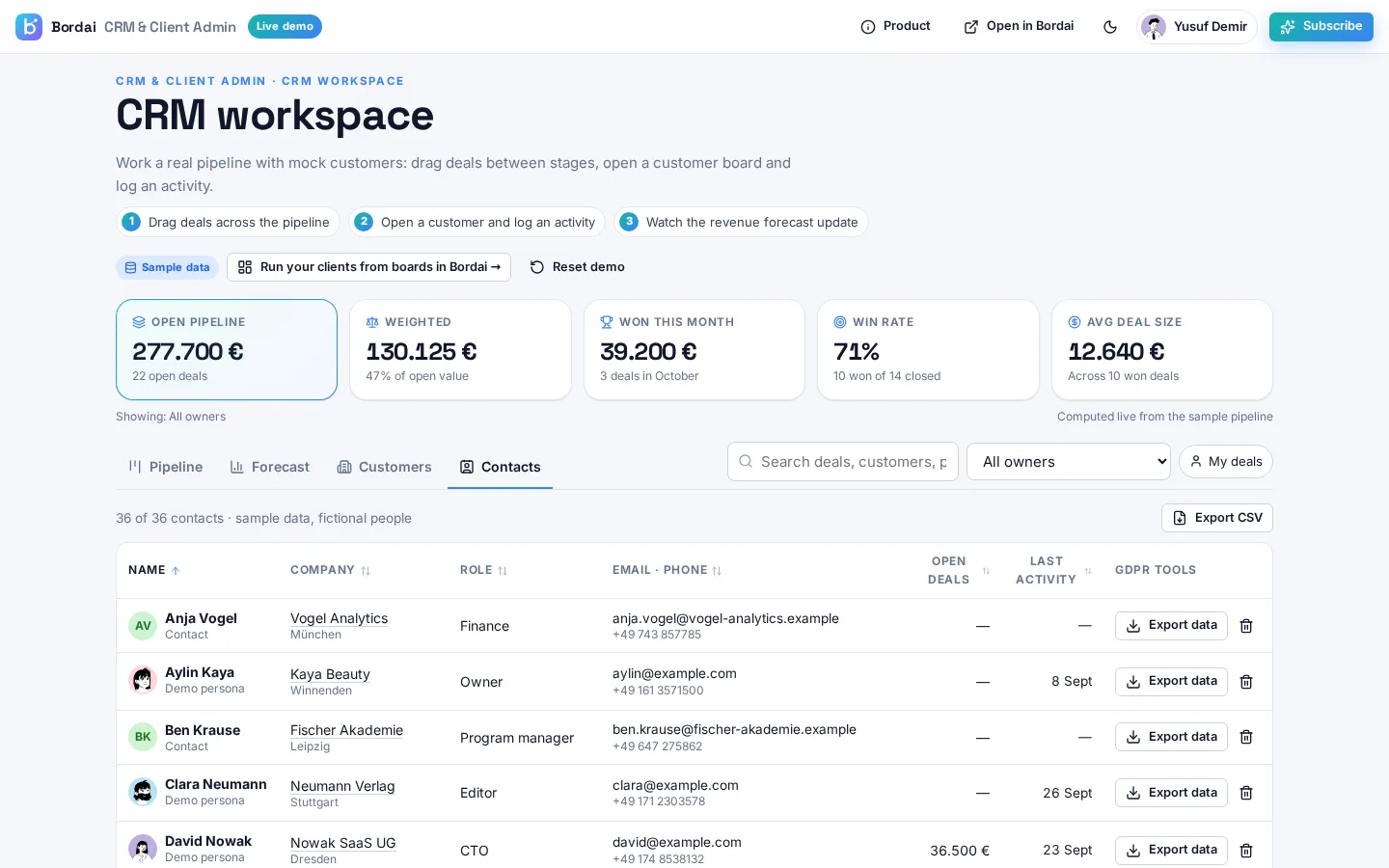Switch to the Forecast tab

[270, 467]
